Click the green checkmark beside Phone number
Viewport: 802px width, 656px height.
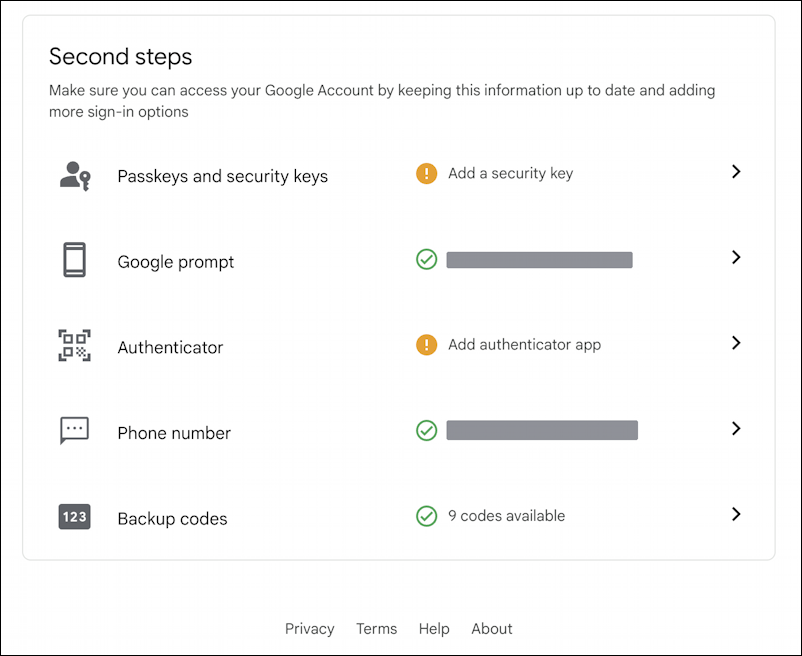(x=427, y=430)
